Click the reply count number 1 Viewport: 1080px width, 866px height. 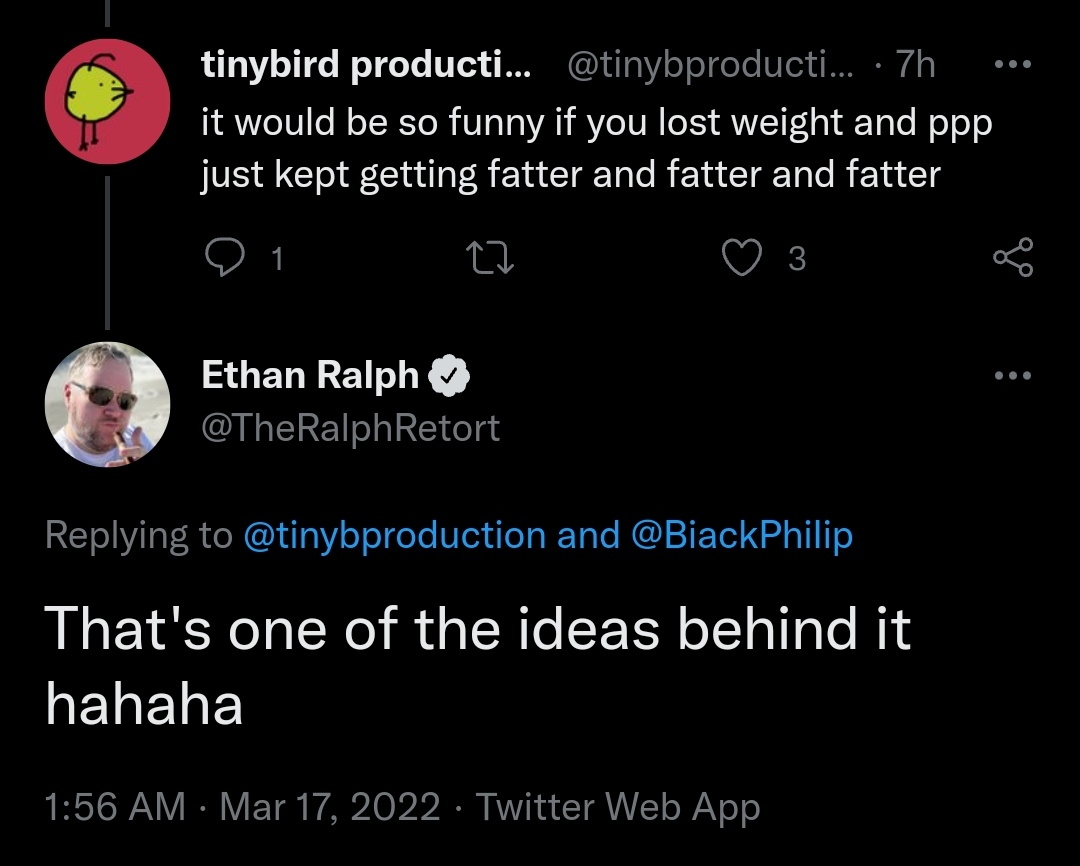pyautogui.click(x=277, y=259)
